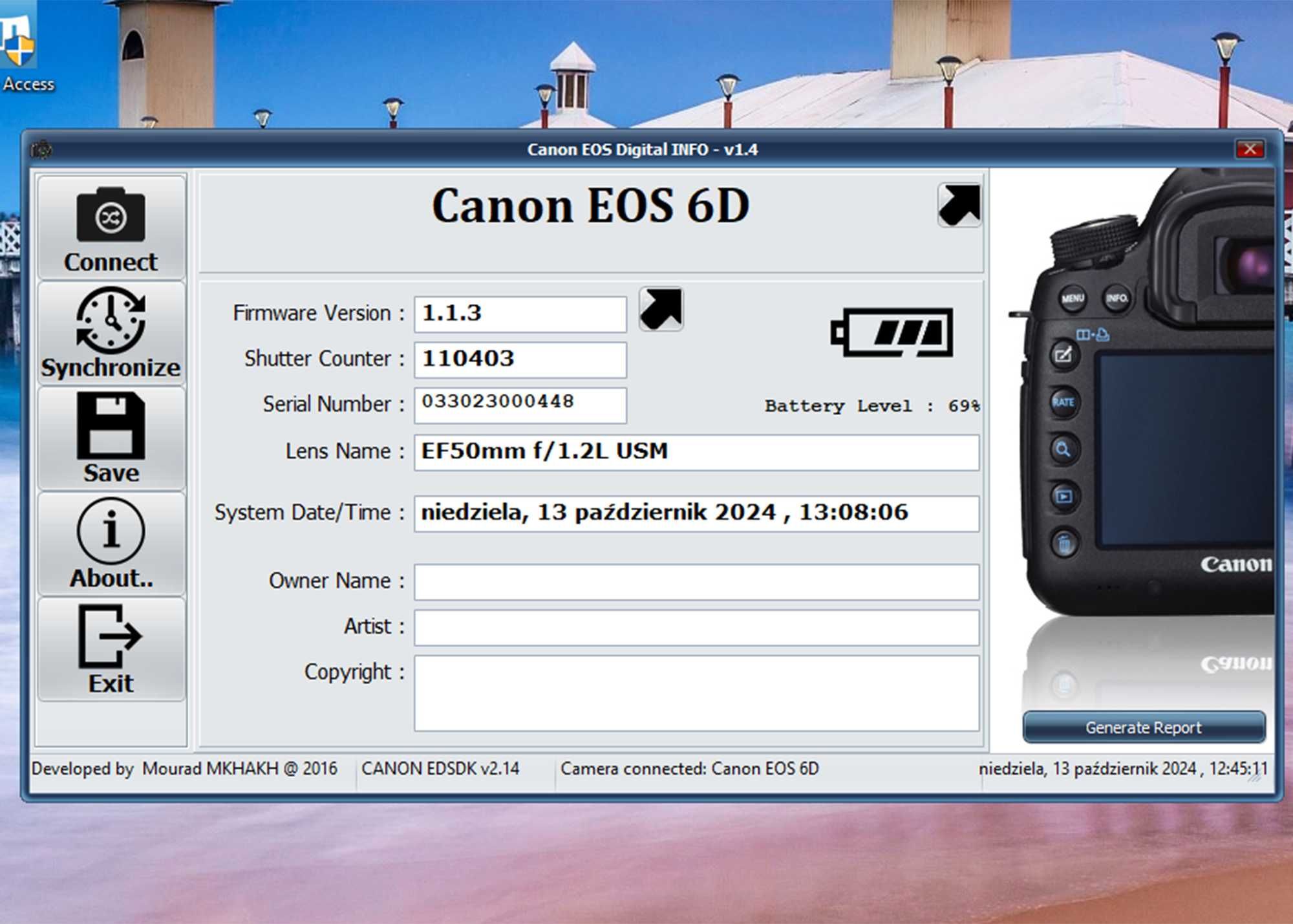Focus the Copyright text area
The width and height of the screenshot is (1293, 924).
pyautogui.click(x=697, y=693)
